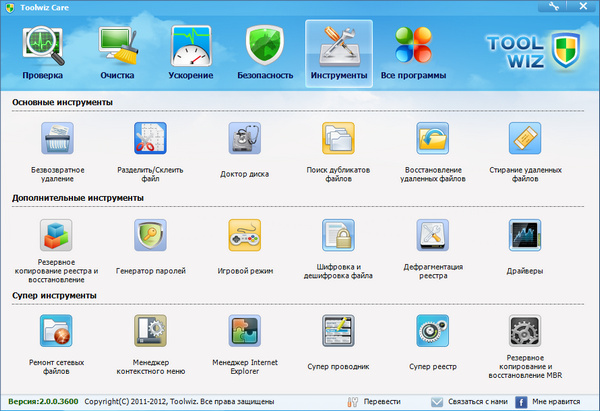Image resolution: width=600 pixels, height=411 pixels.
Task: Open the Драйверы tool
Action: point(525,236)
